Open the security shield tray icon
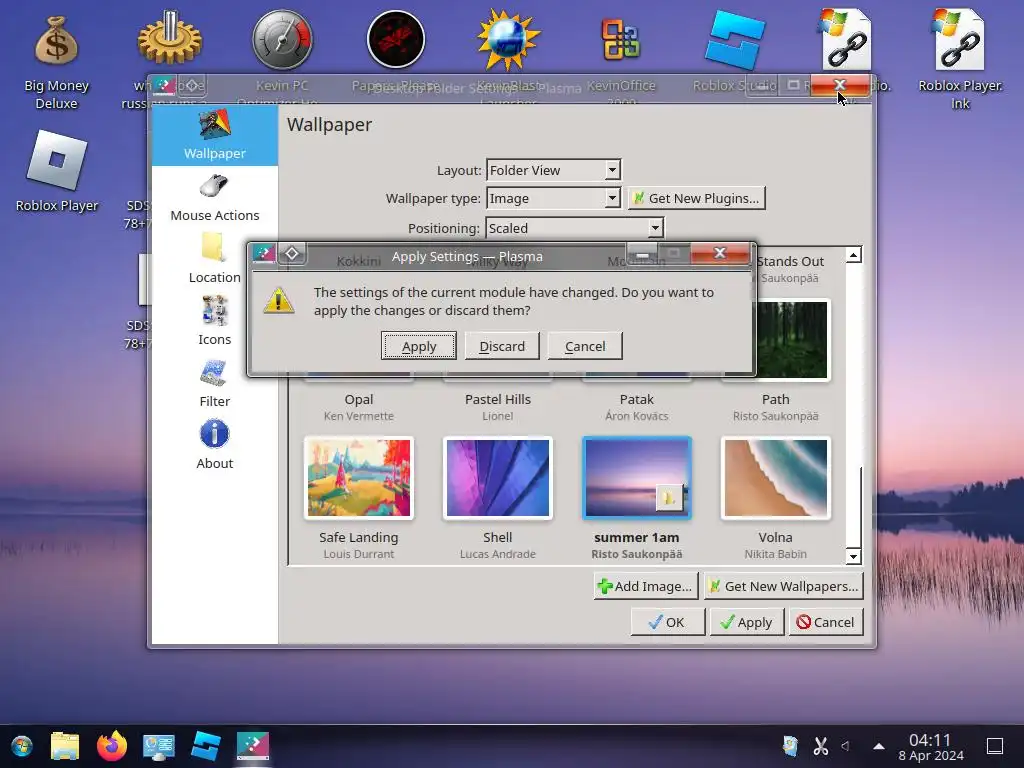The width and height of the screenshot is (1024, 768). point(790,746)
